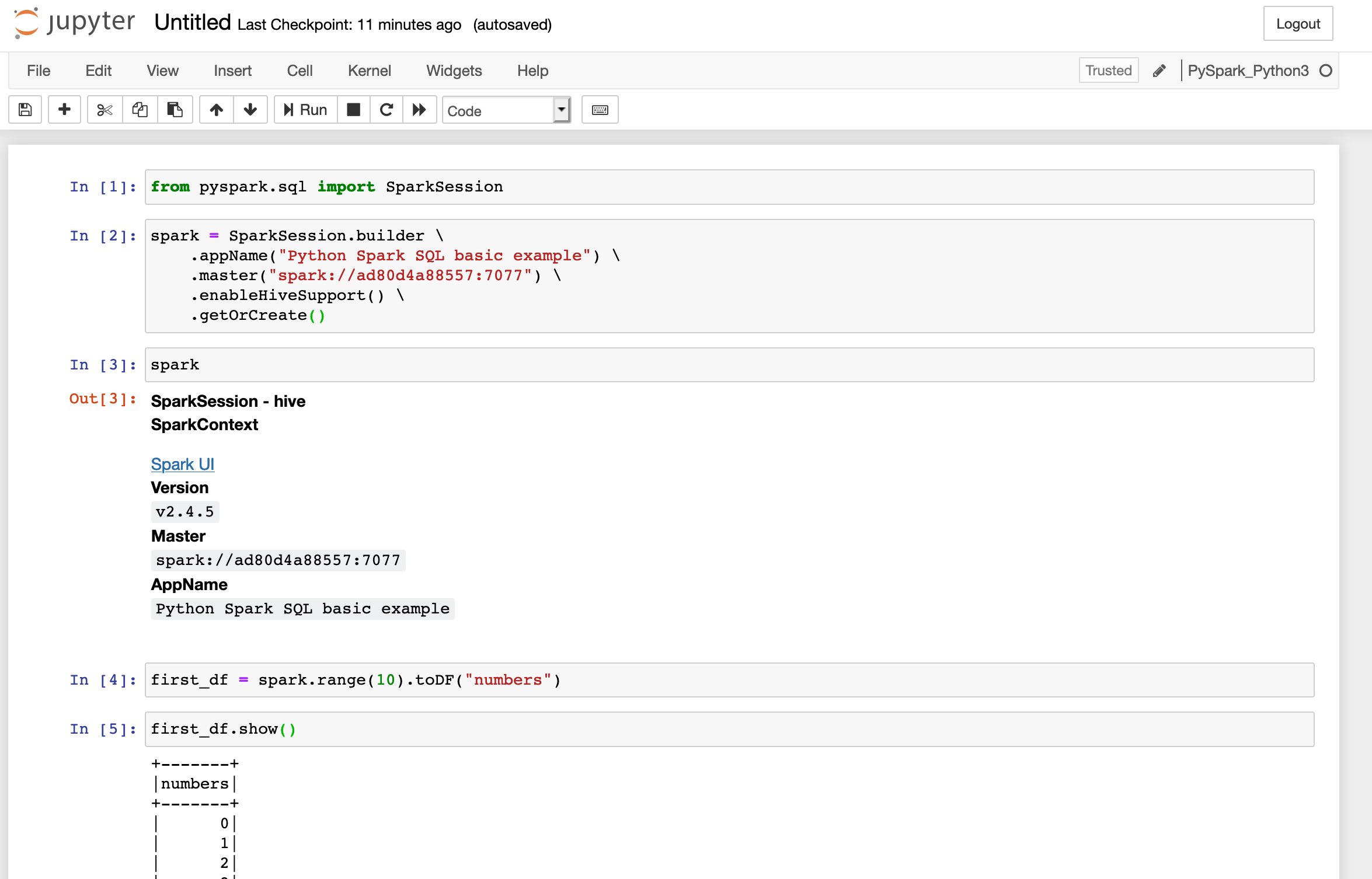Click the save and checkpoint icon
The image size is (1372, 879).
tap(25, 110)
